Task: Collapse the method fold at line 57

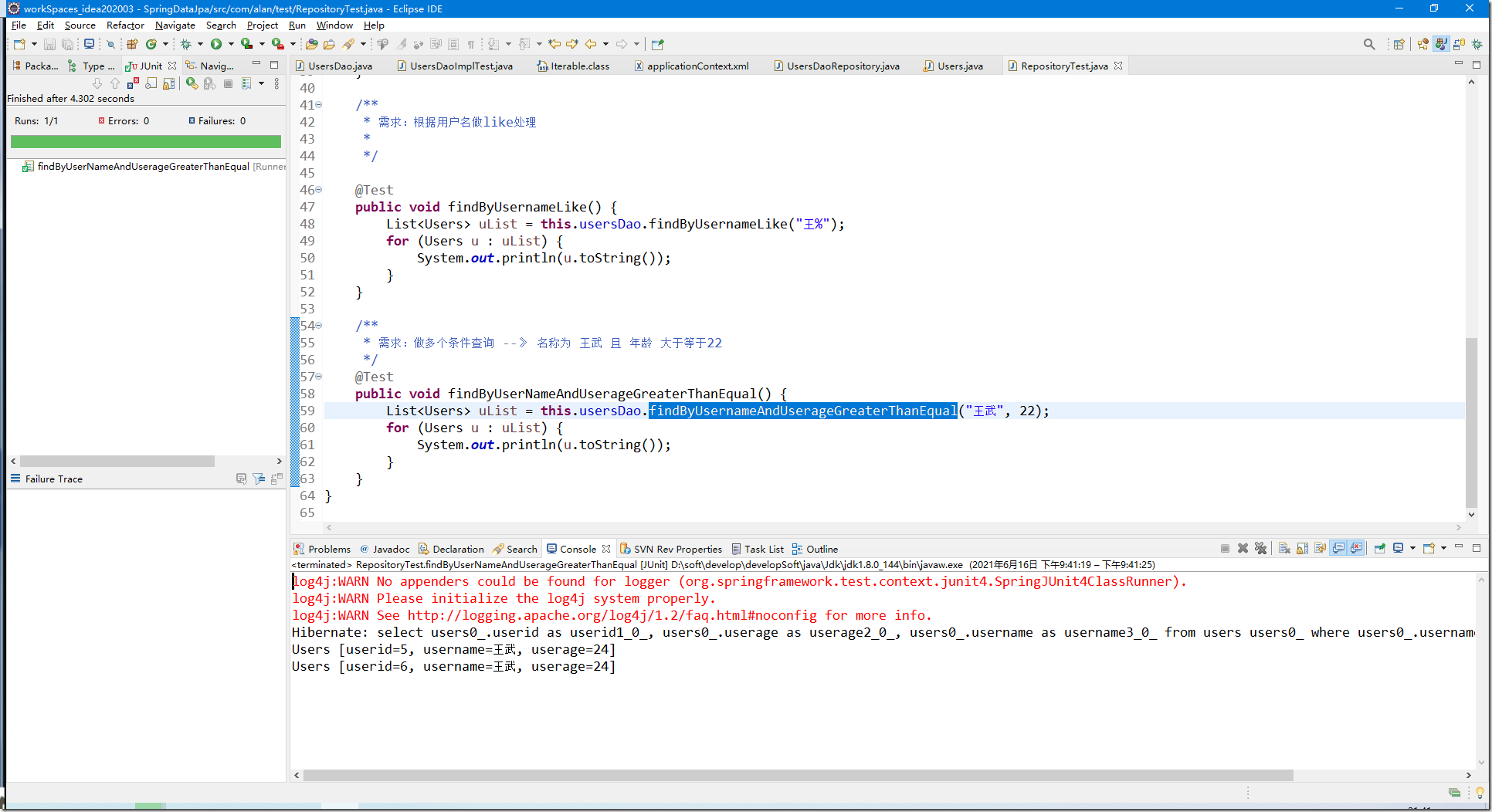Action: [x=319, y=377]
